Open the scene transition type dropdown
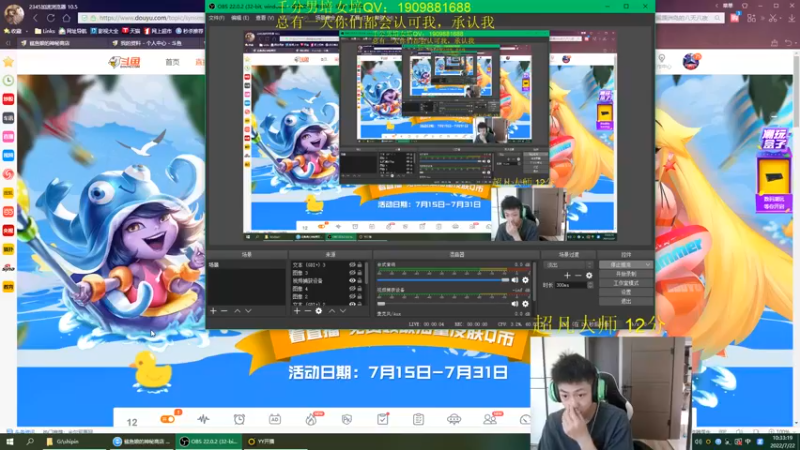This screenshot has height=450, width=800. (569, 265)
